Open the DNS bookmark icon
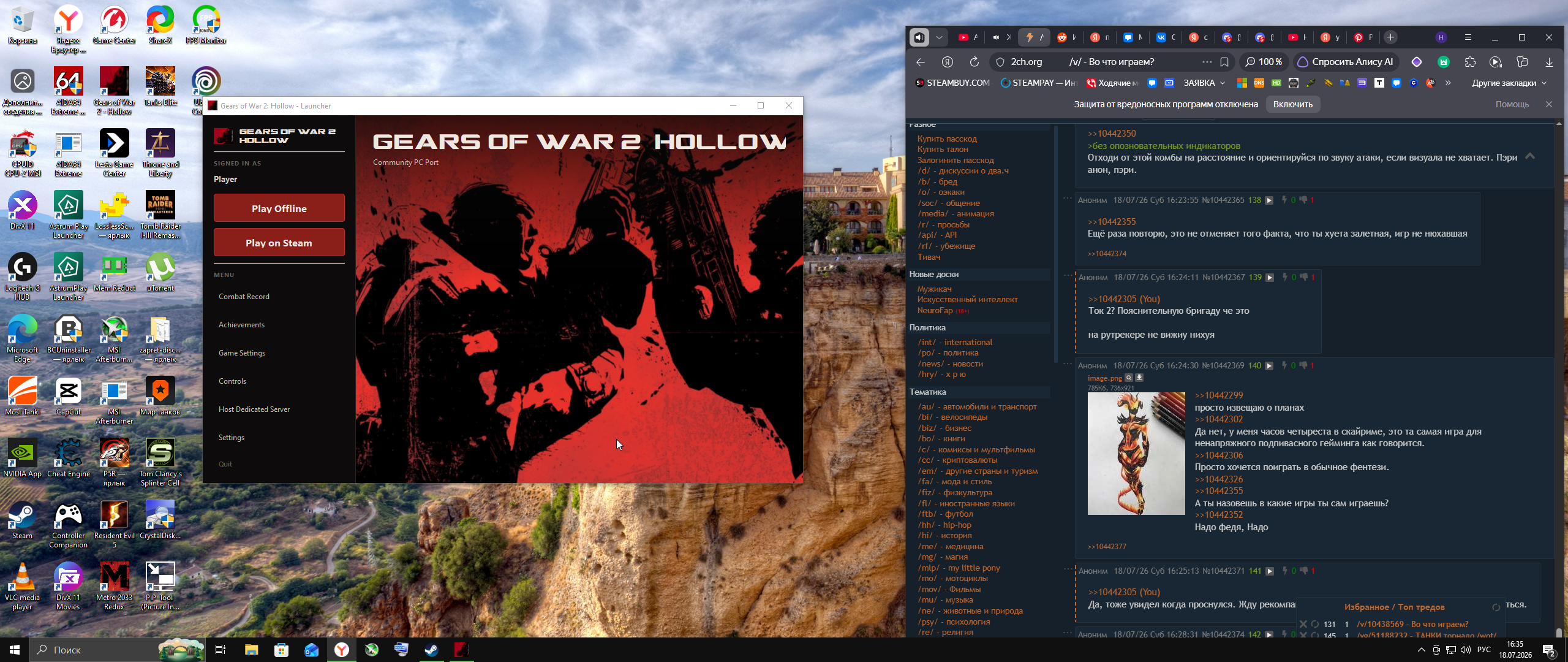The width and height of the screenshot is (1568, 662). [1259, 83]
